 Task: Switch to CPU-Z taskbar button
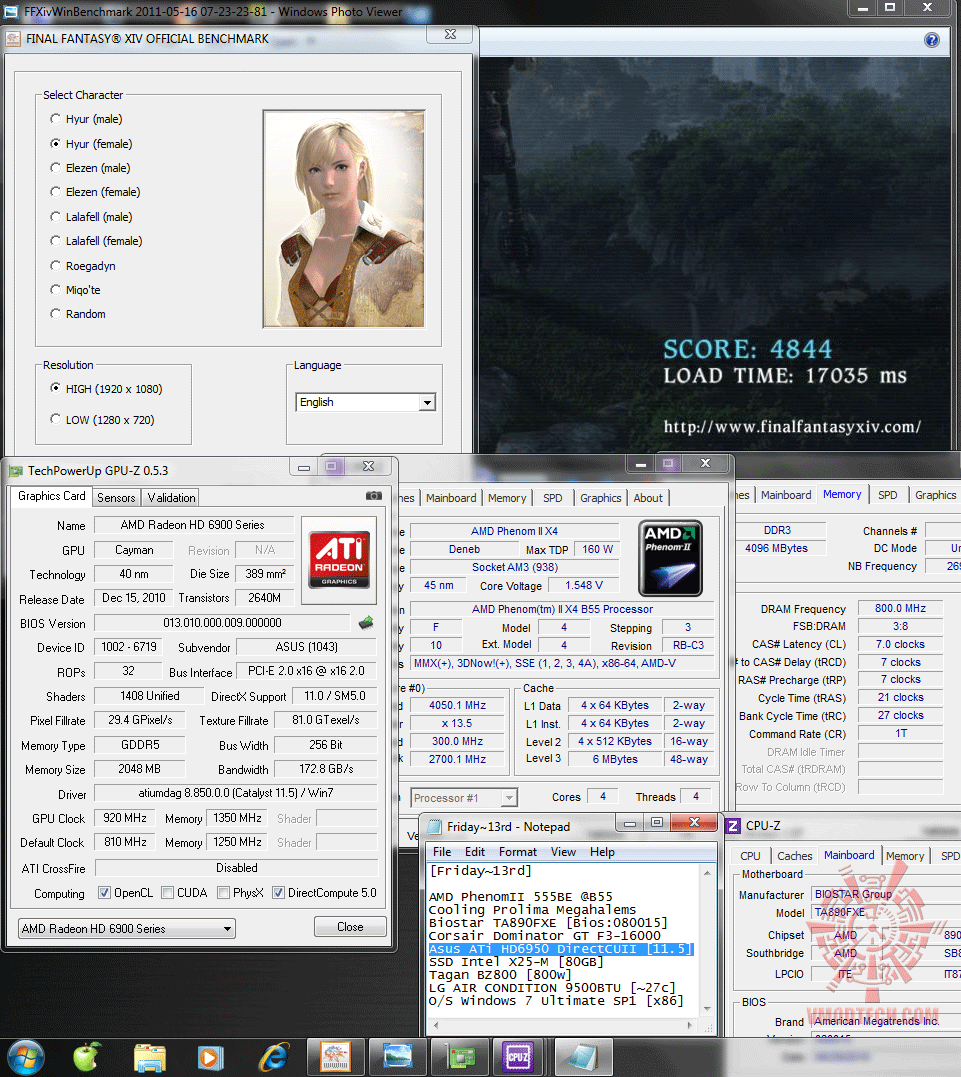518,1057
